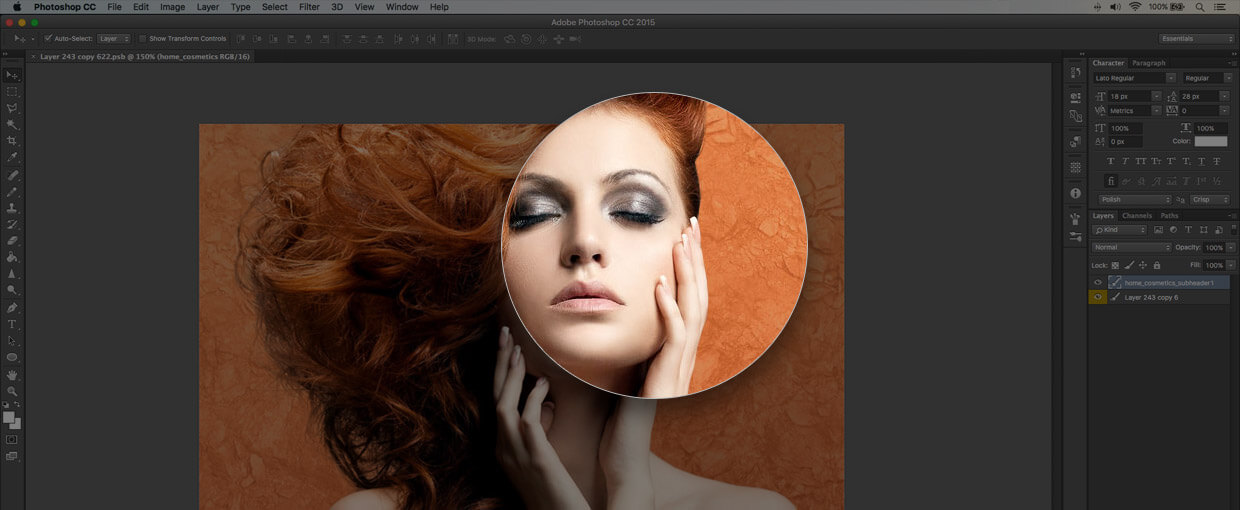The width and height of the screenshot is (1240, 510).
Task: Switch to the Paragraph tab
Action: pos(1149,63)
